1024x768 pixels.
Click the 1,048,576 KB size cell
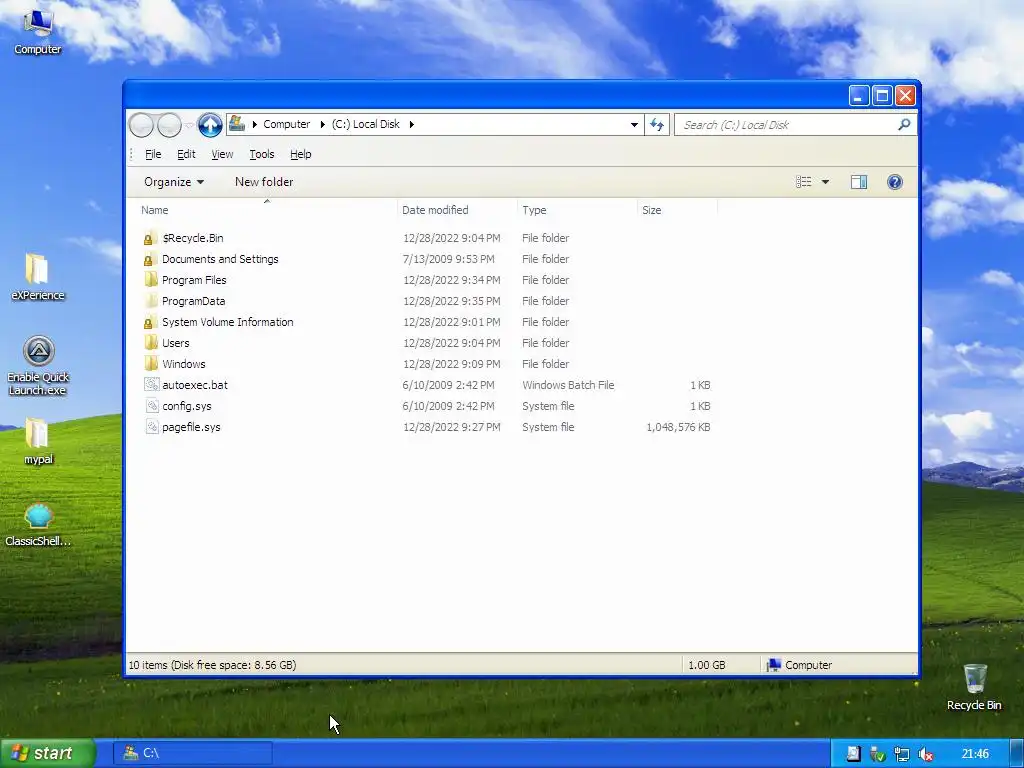(678, 427)
